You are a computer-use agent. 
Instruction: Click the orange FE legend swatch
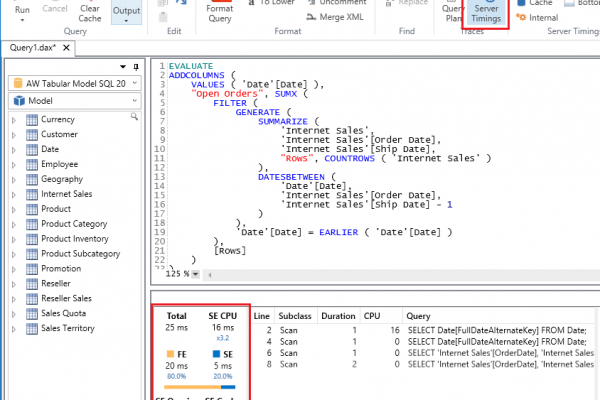pyautogui.click(x=170, y=354)
